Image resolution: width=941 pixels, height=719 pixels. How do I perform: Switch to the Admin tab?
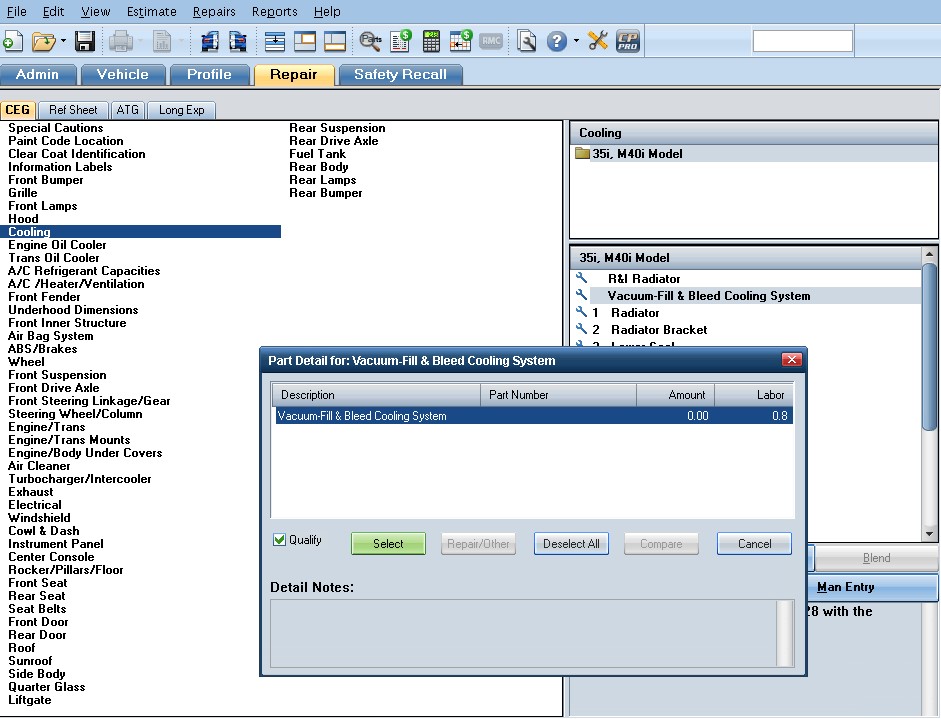pos(37,74)
